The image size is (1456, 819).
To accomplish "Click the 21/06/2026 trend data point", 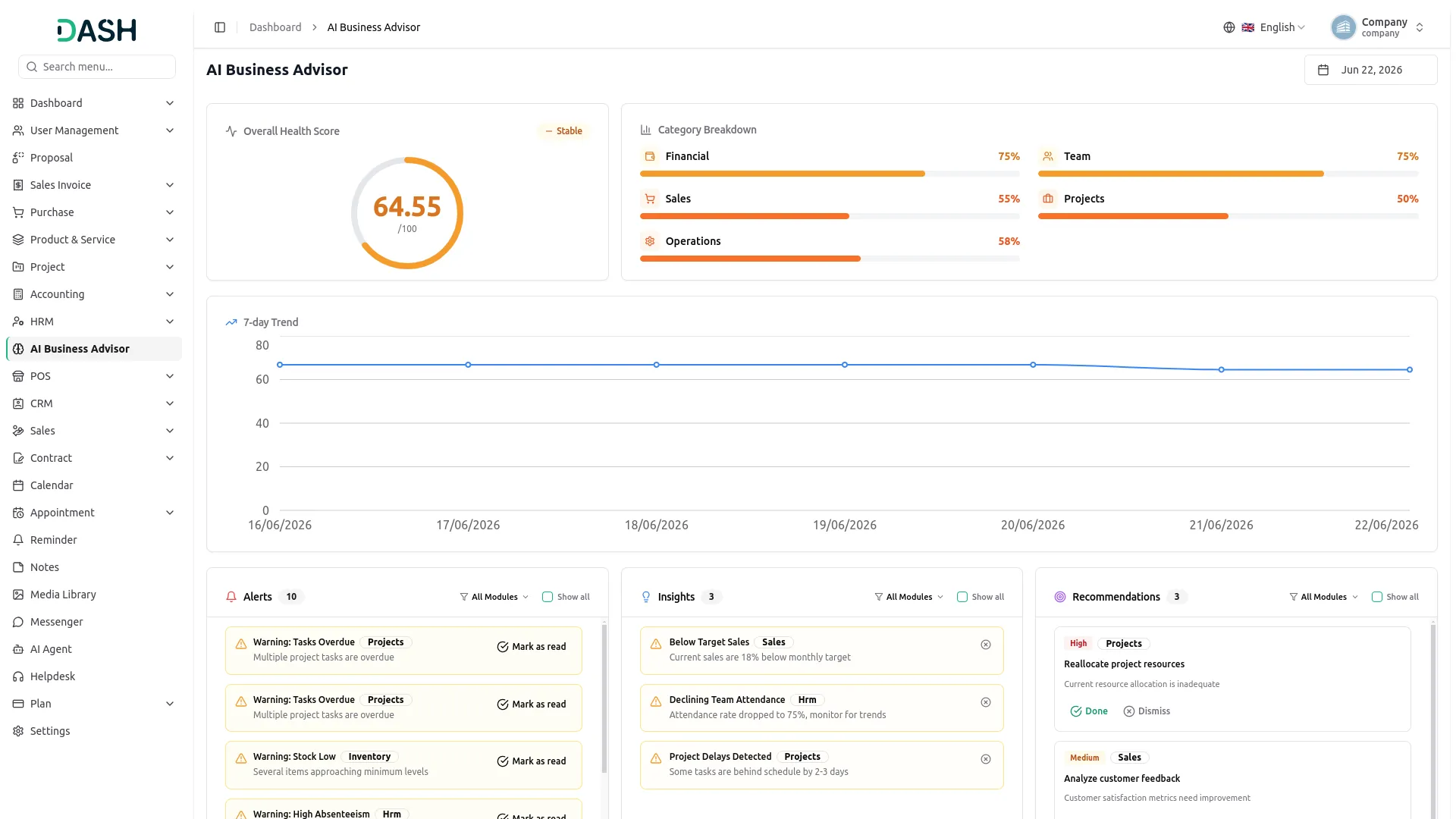I will pyautogui.click(x=1221, y=370).
